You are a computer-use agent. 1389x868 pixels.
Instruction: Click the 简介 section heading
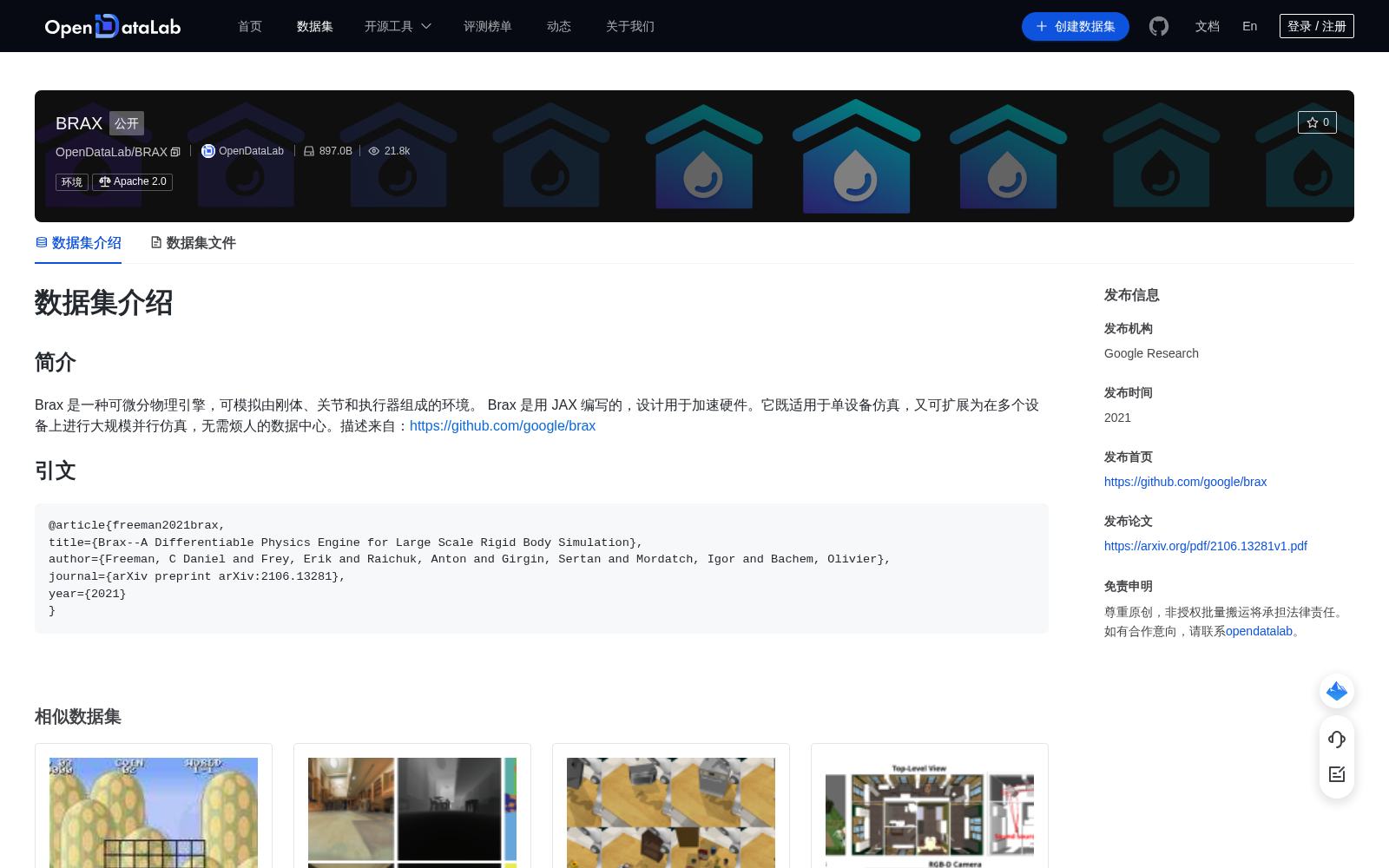click(56, 362)
